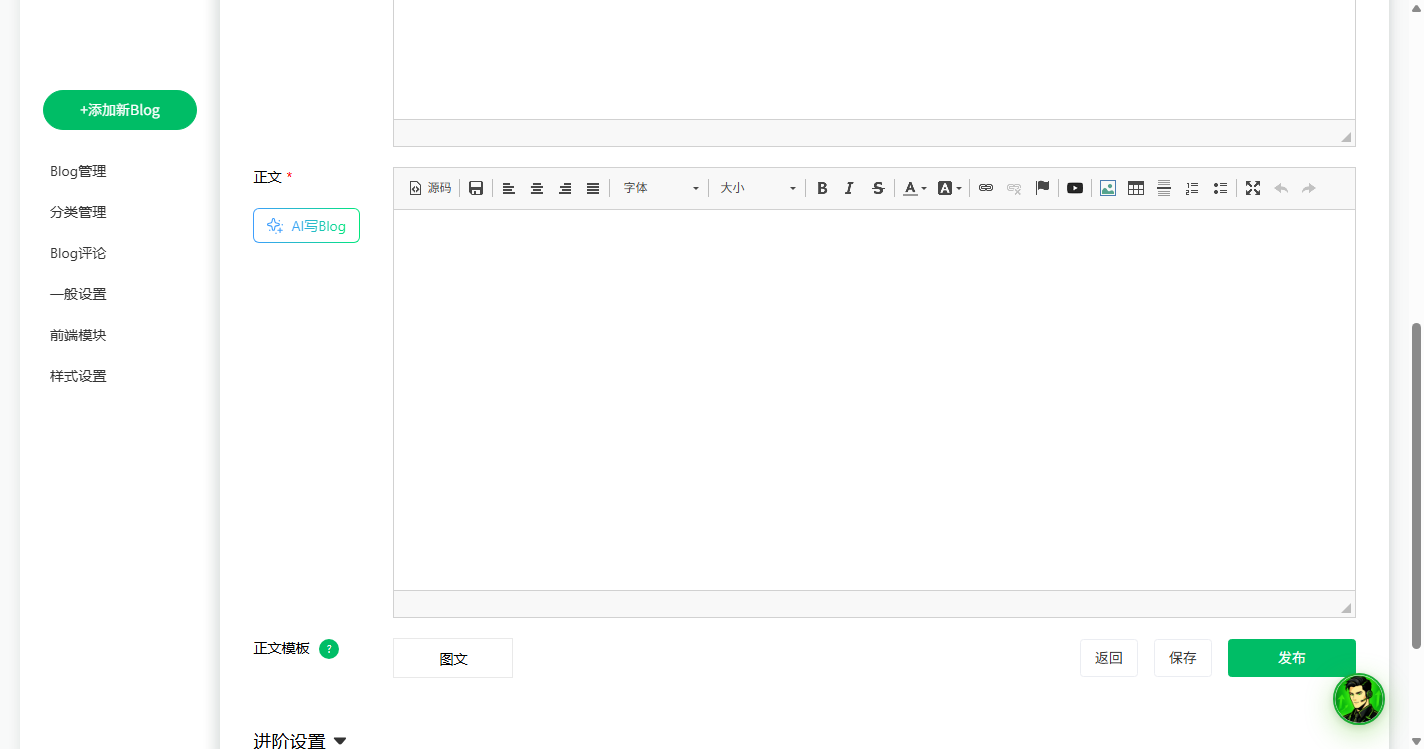Open the 大小 font size dropdown
This screenshot has height=749, width=1424.
tap(757, 188)
